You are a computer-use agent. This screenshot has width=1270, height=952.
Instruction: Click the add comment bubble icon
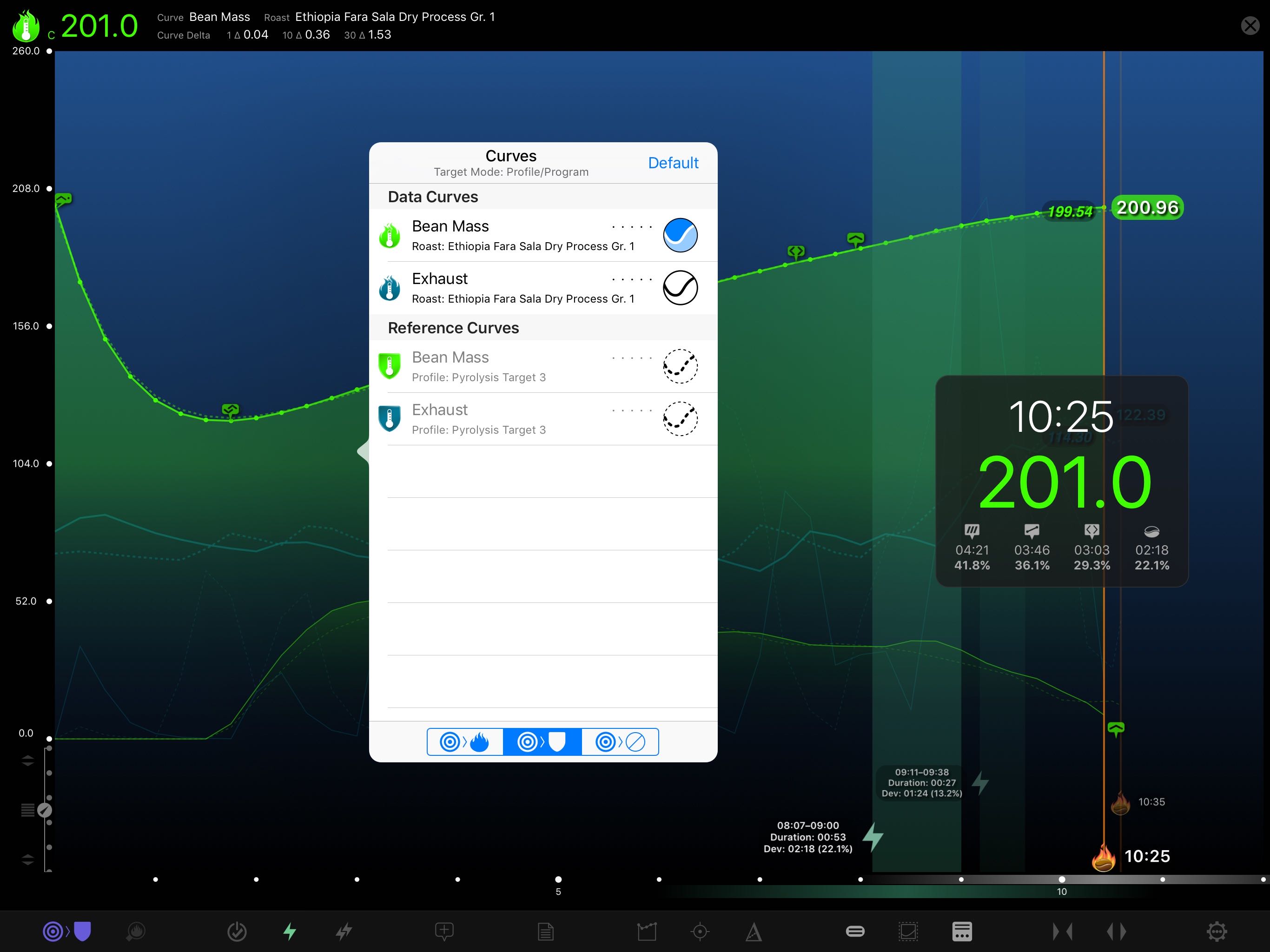(444, 931)
